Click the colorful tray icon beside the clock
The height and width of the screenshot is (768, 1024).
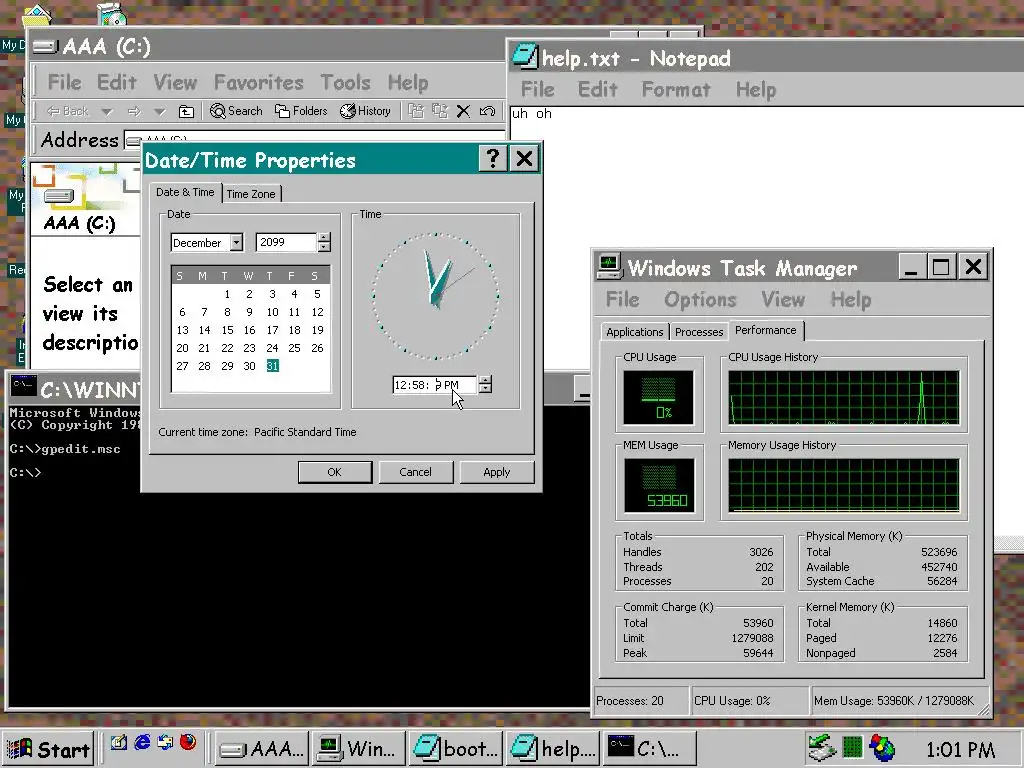pyautogui.click(x=882, y=748)
